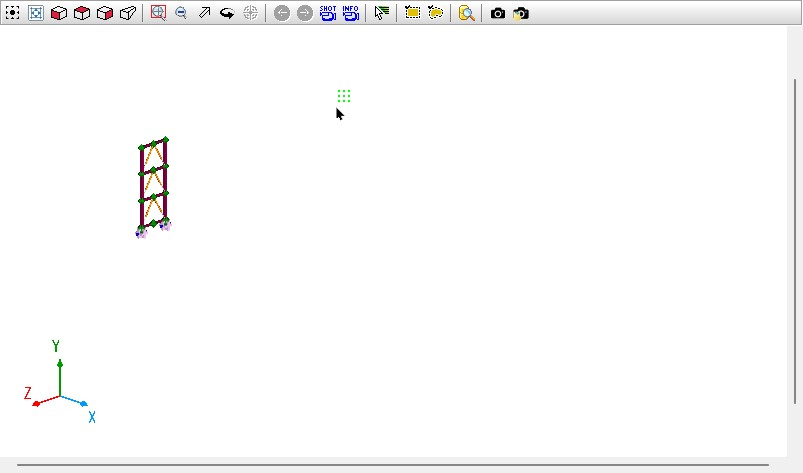Click the greyed crosshair target icon

click(250, 13)
